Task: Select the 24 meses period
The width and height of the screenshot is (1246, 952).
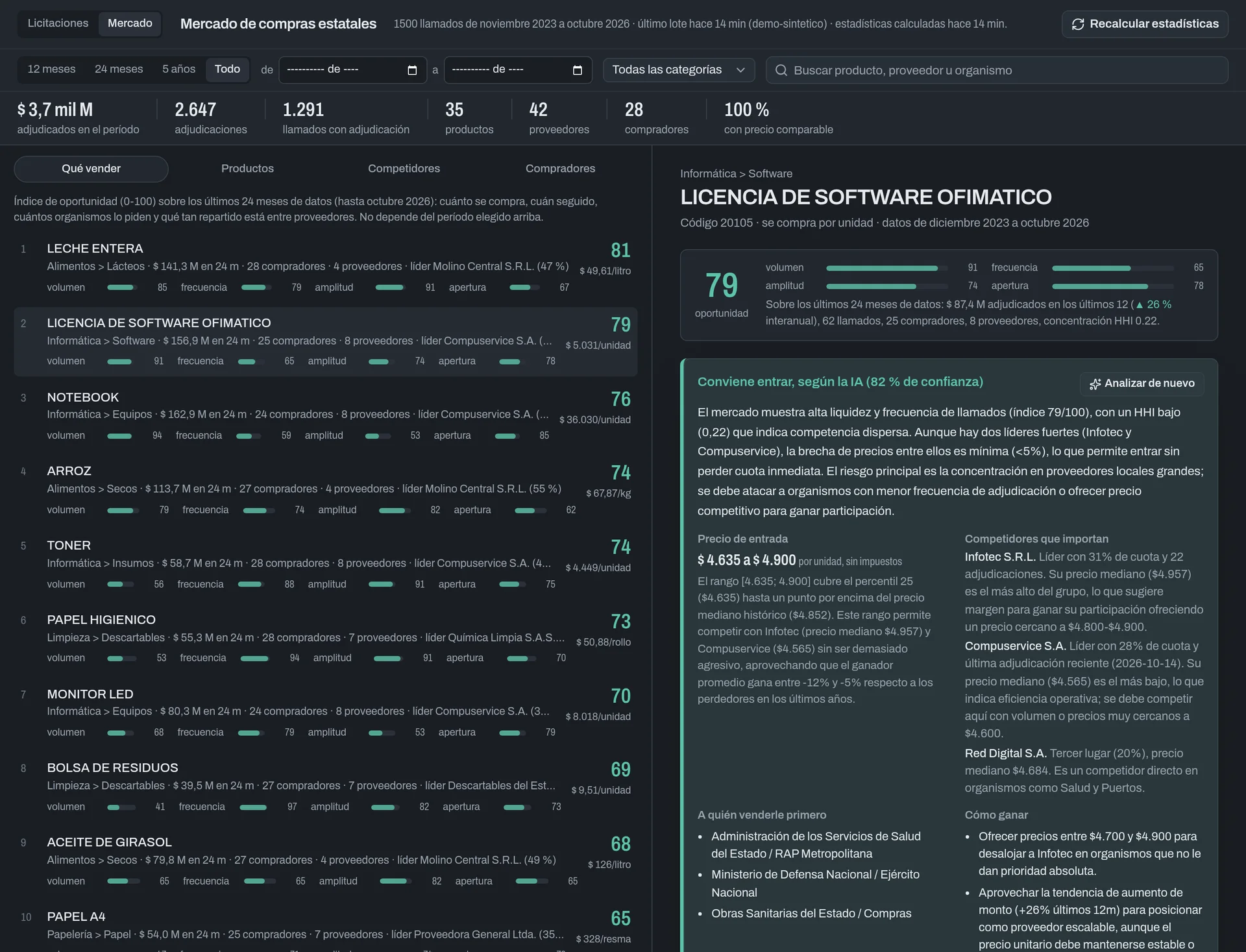Action: click(119, 69)
